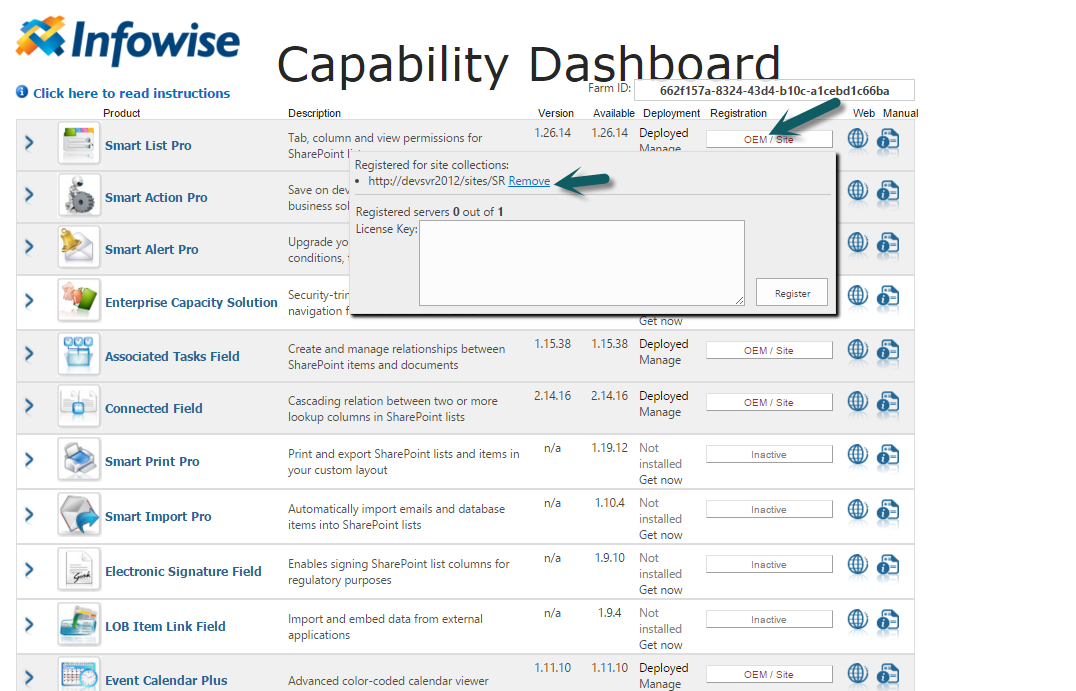This screenshot has height=691, width=1076.
Task: Click Get now for LOB Item Link Field
Action: pos(661,645)
